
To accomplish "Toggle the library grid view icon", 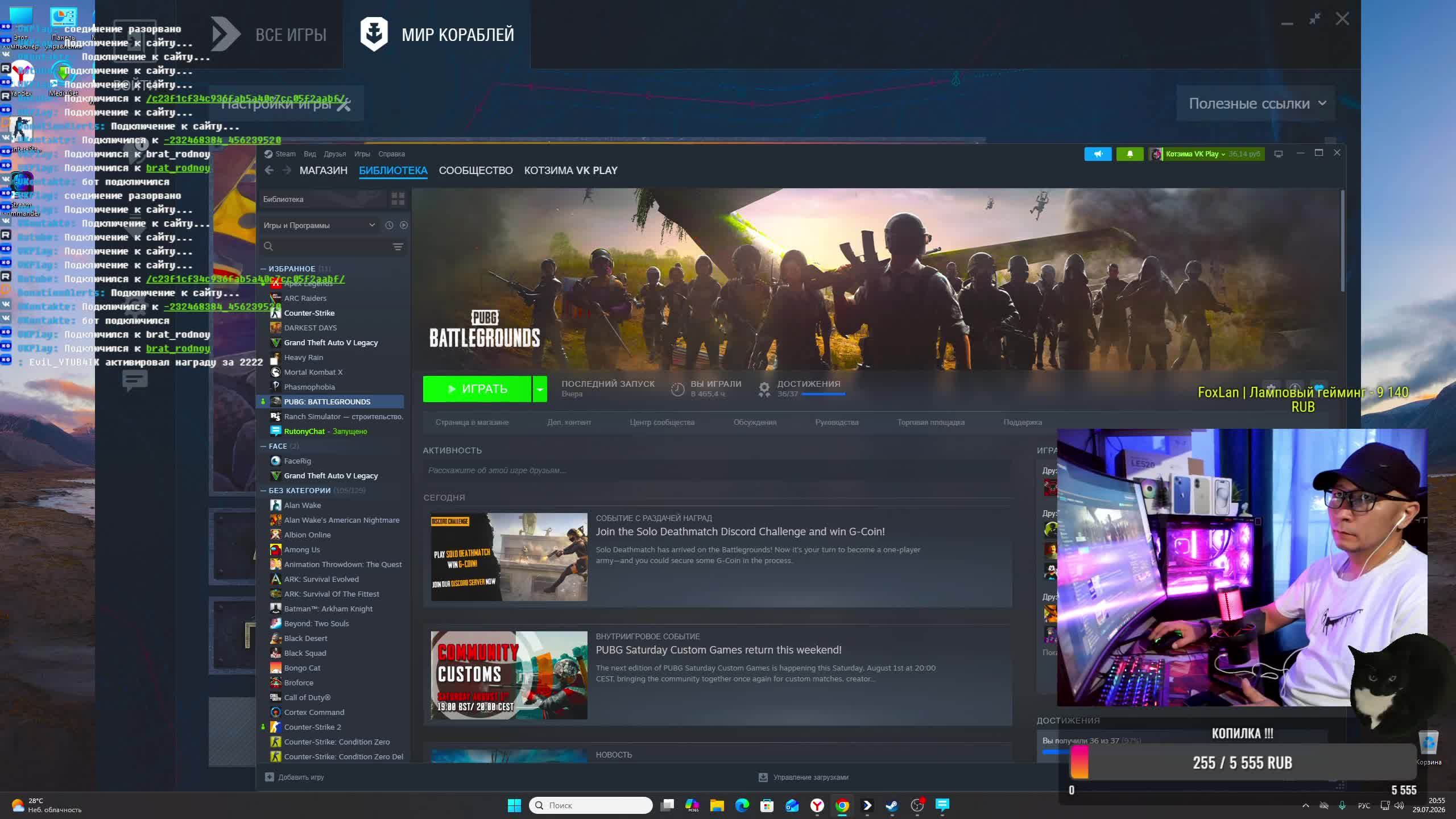I will (398, 198).
